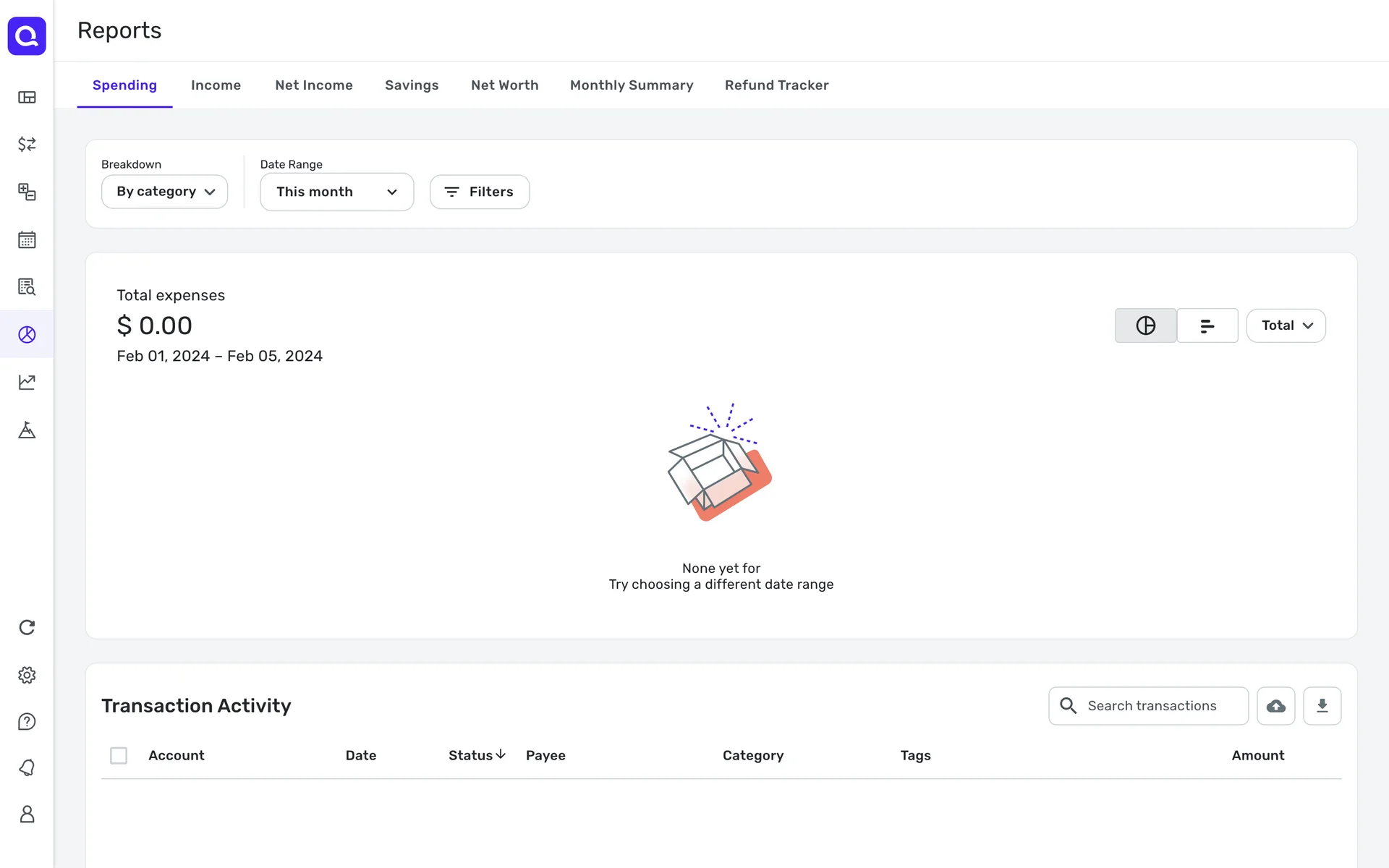Open the help question mark icon

click(x=27, y=721)
